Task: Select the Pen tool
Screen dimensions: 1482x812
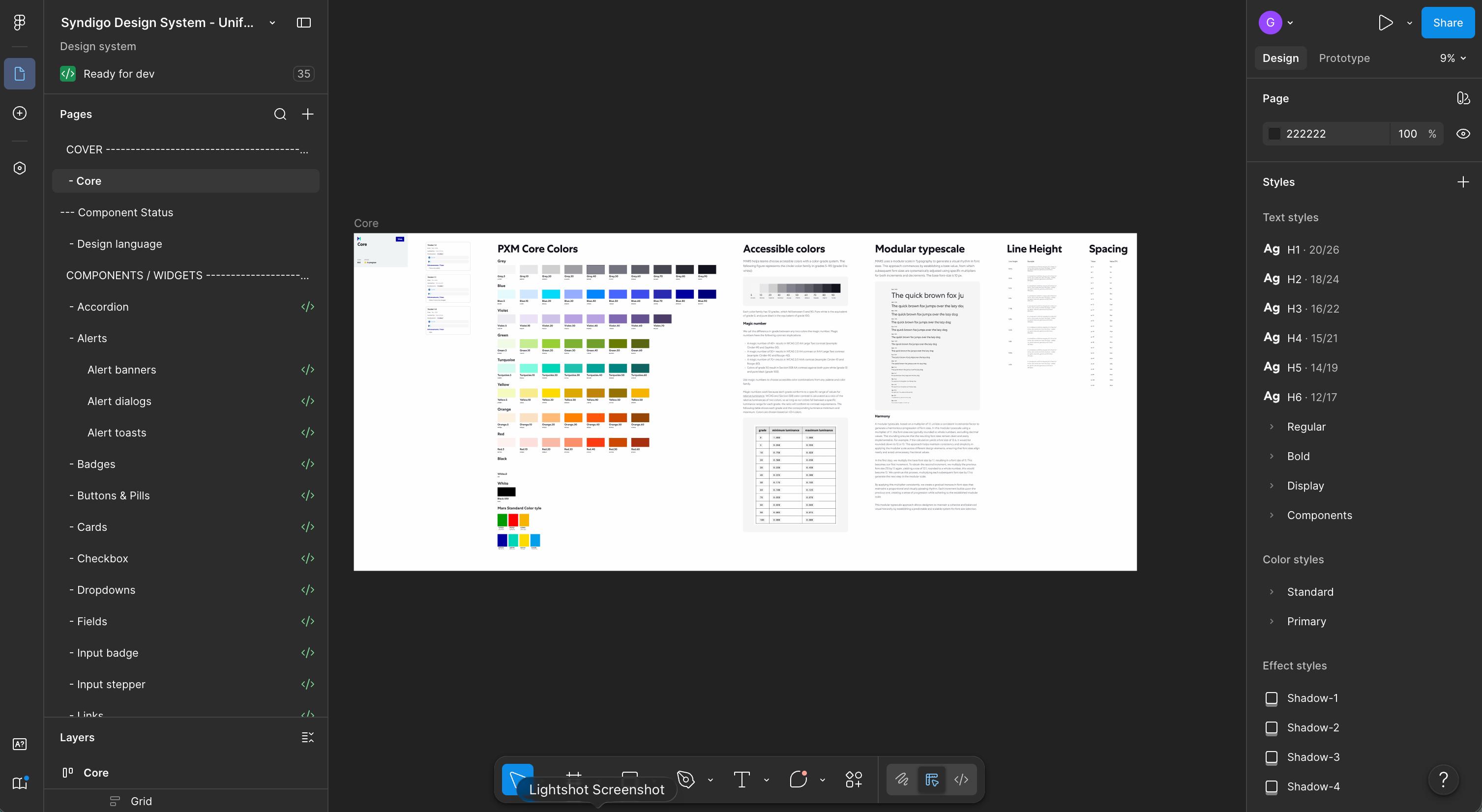Action: [686, 779]
